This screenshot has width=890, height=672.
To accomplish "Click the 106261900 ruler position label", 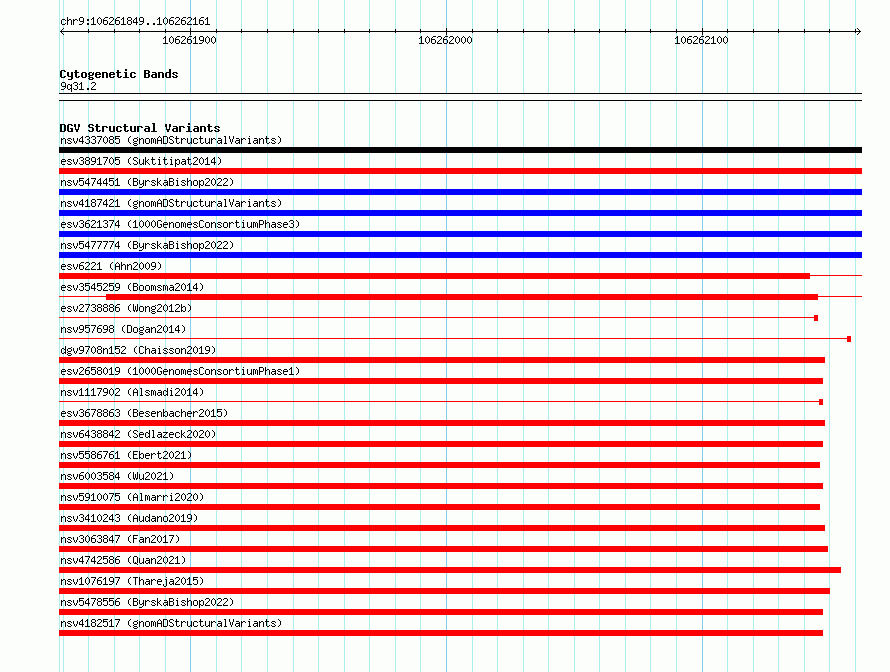I will click(189, 40).
